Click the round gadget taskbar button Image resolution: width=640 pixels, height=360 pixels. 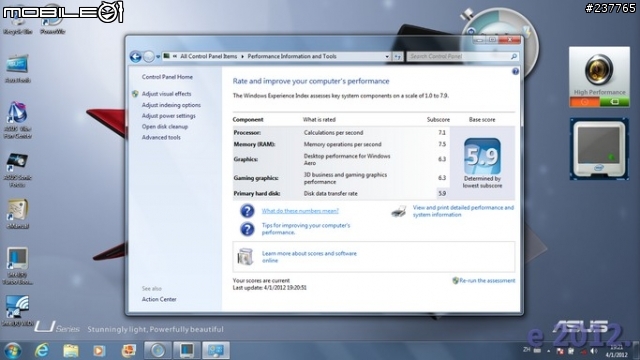158,350
